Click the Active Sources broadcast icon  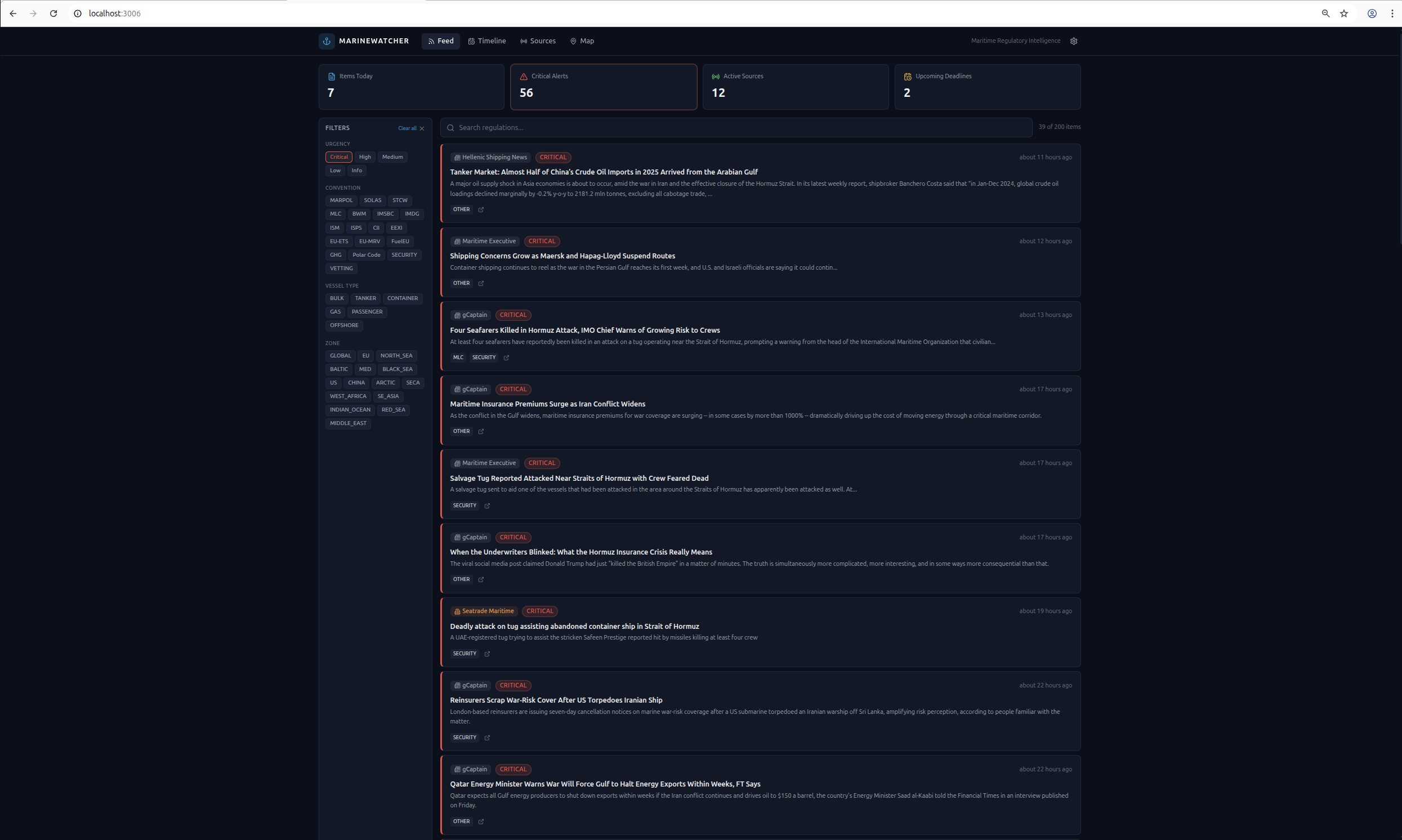(715, 75)
